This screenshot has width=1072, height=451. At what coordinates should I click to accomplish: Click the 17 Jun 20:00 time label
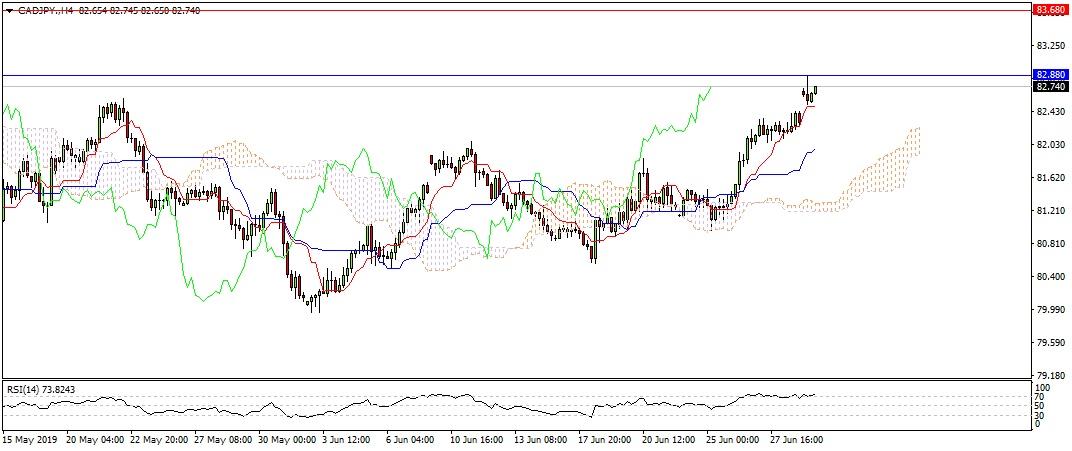pyautogui.click(x=607, y=439)
